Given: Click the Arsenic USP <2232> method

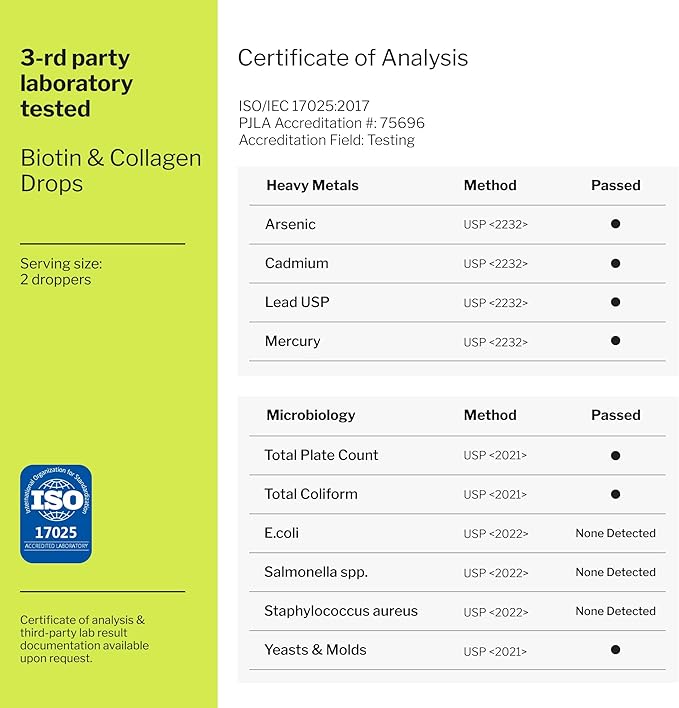Looking at the screenshot, I should 495,224.
